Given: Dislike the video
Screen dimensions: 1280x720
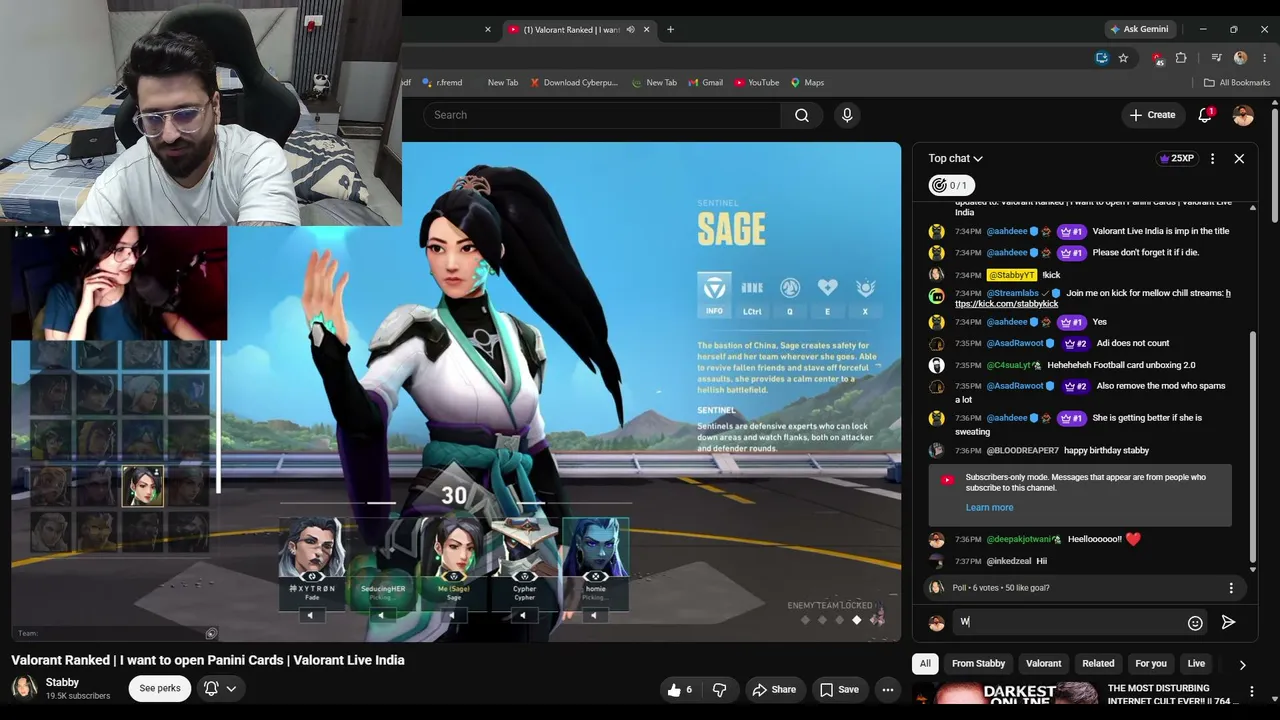Looking at the screenshot, I should (719, 689).
